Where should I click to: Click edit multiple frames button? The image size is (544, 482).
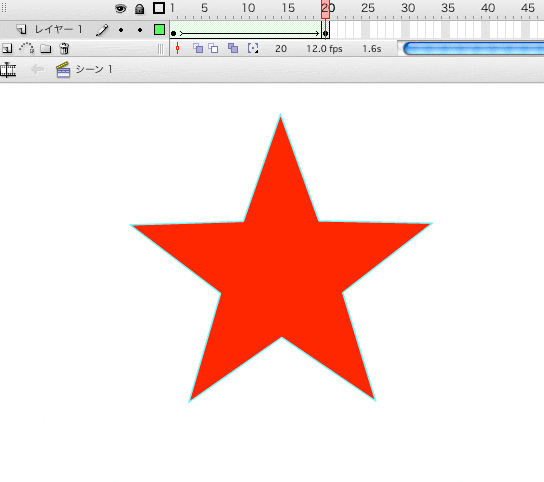pyautogui.click(x=233, y=48)
